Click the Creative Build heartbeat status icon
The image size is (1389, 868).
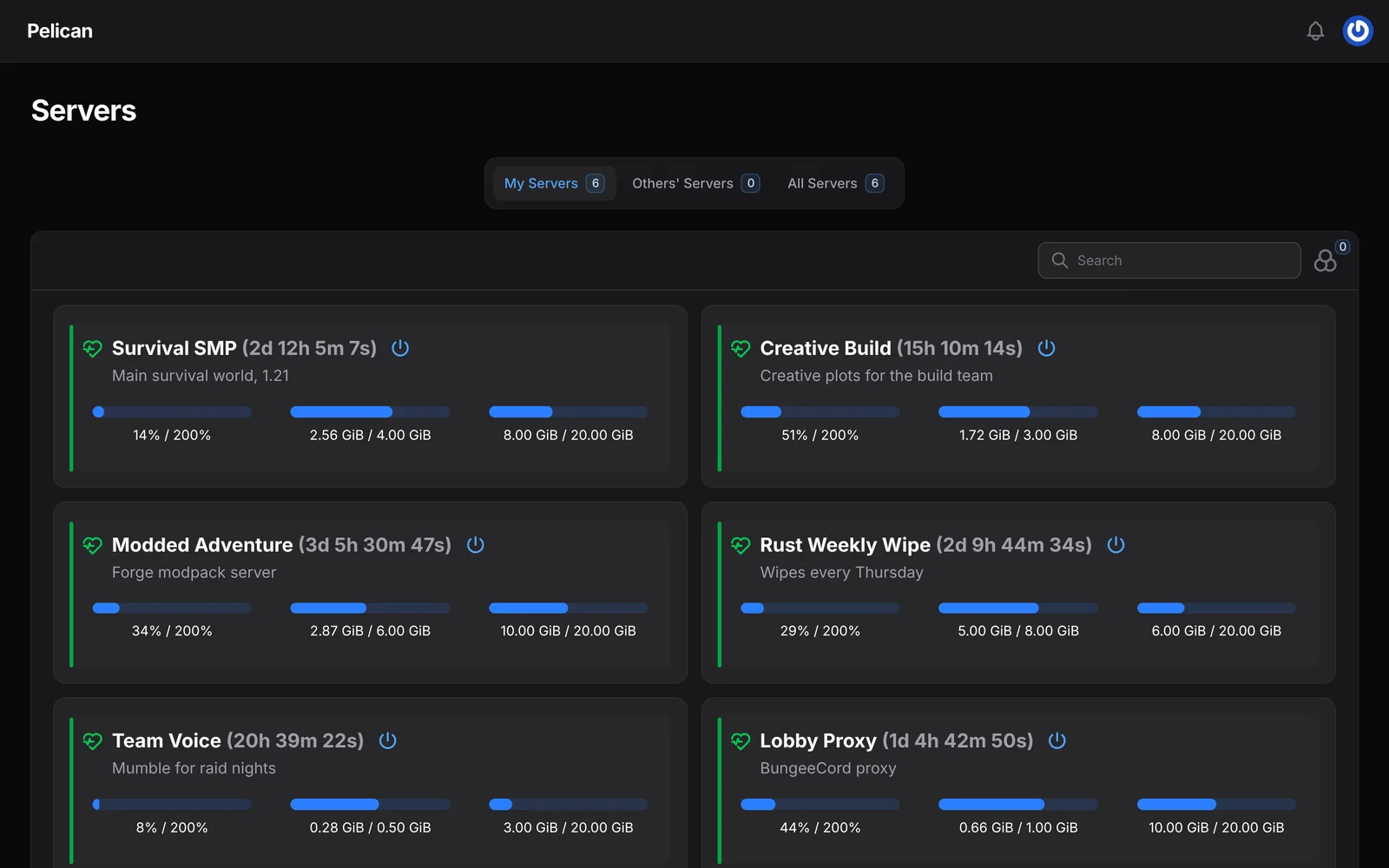(x=741, y=349)
